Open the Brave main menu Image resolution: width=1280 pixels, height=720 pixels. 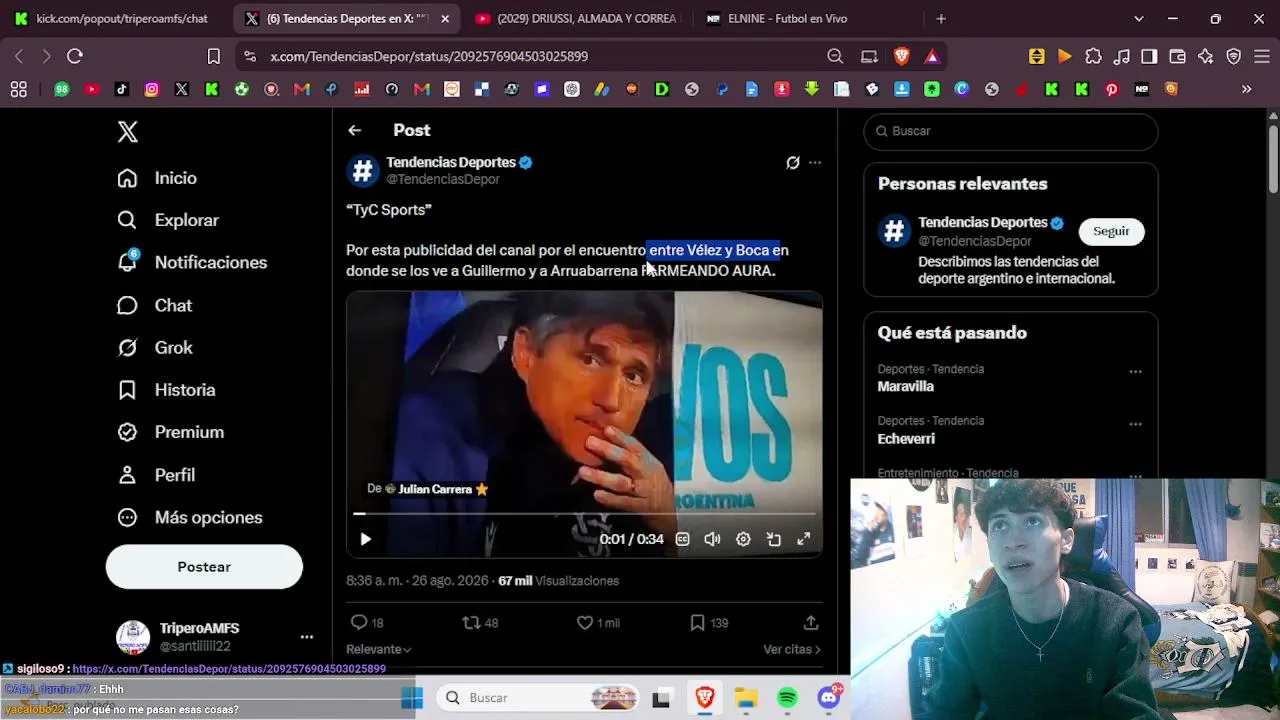1262,57
